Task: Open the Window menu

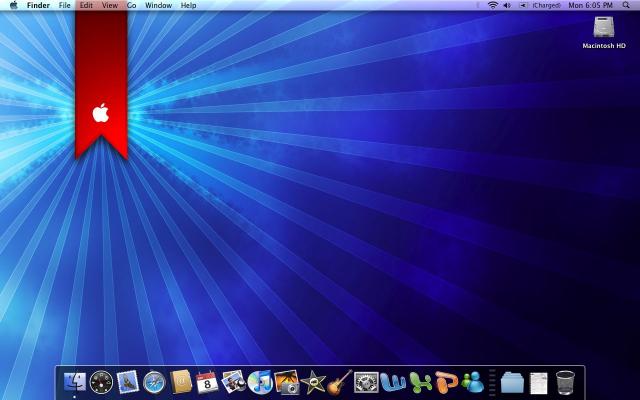Action: [158, 5]
